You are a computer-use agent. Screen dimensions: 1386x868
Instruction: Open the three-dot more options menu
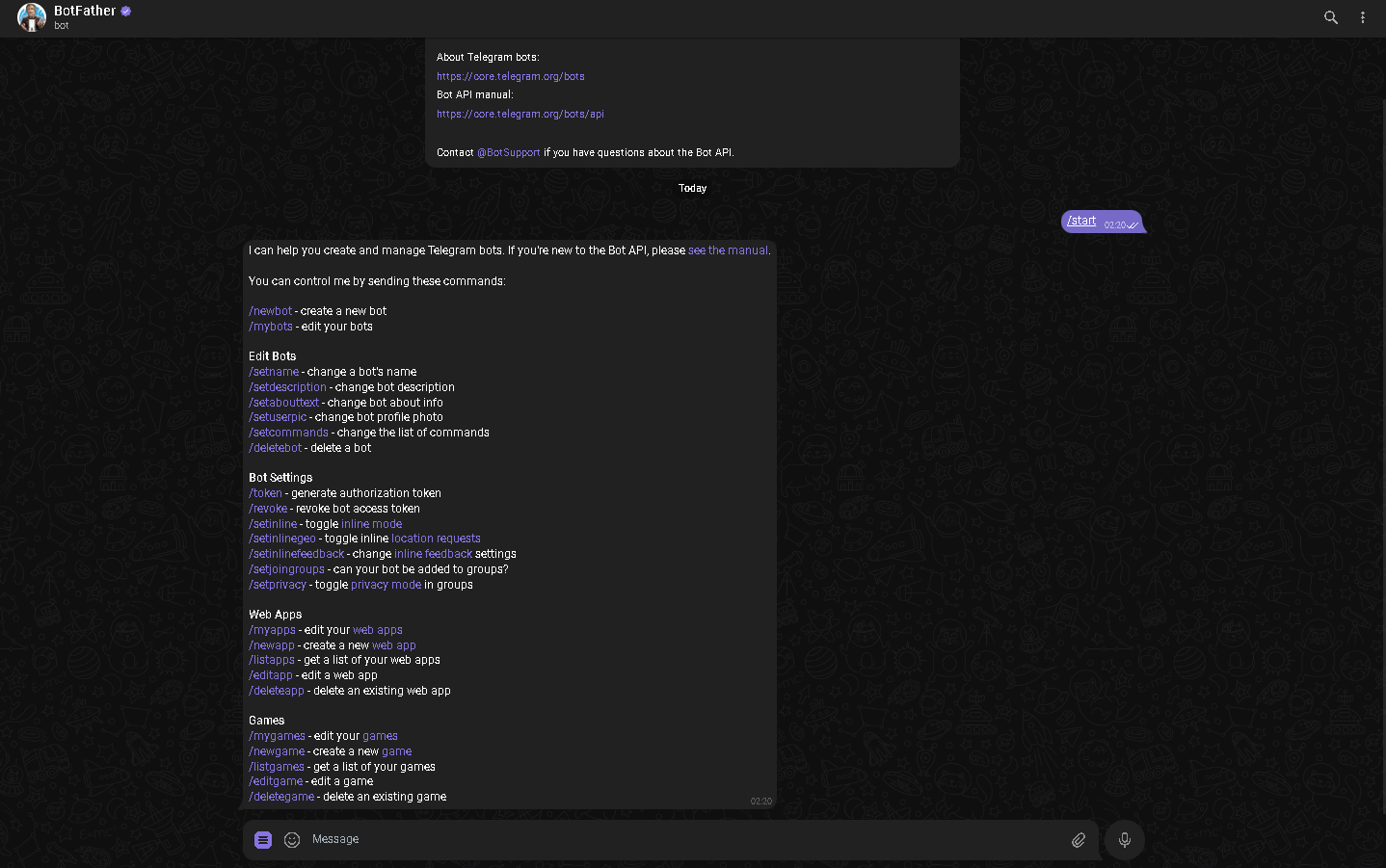pos(1363,17)
